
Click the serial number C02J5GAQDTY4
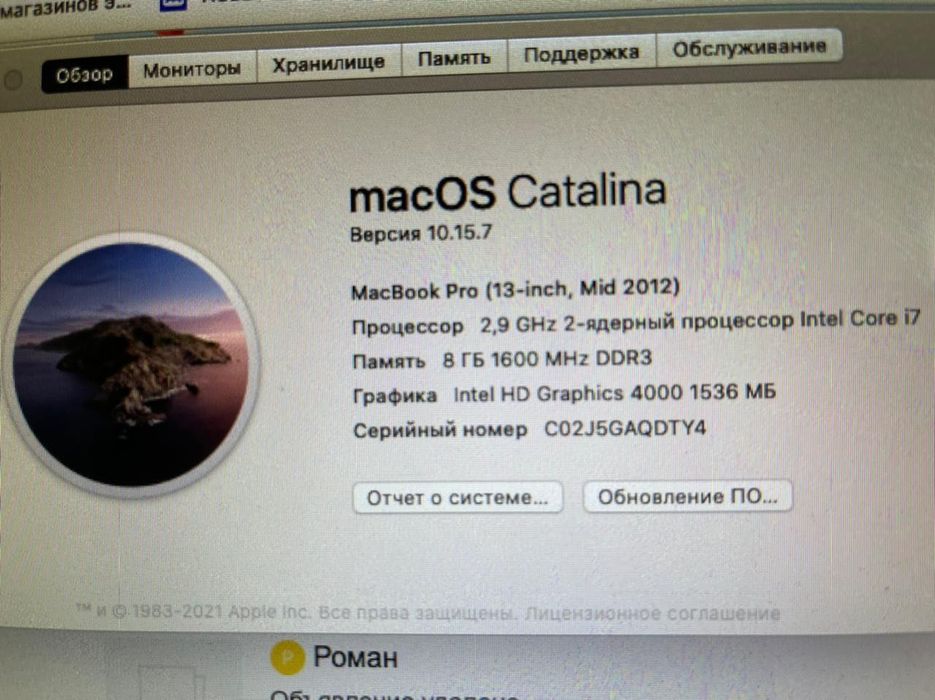click(x=625, y=428)
